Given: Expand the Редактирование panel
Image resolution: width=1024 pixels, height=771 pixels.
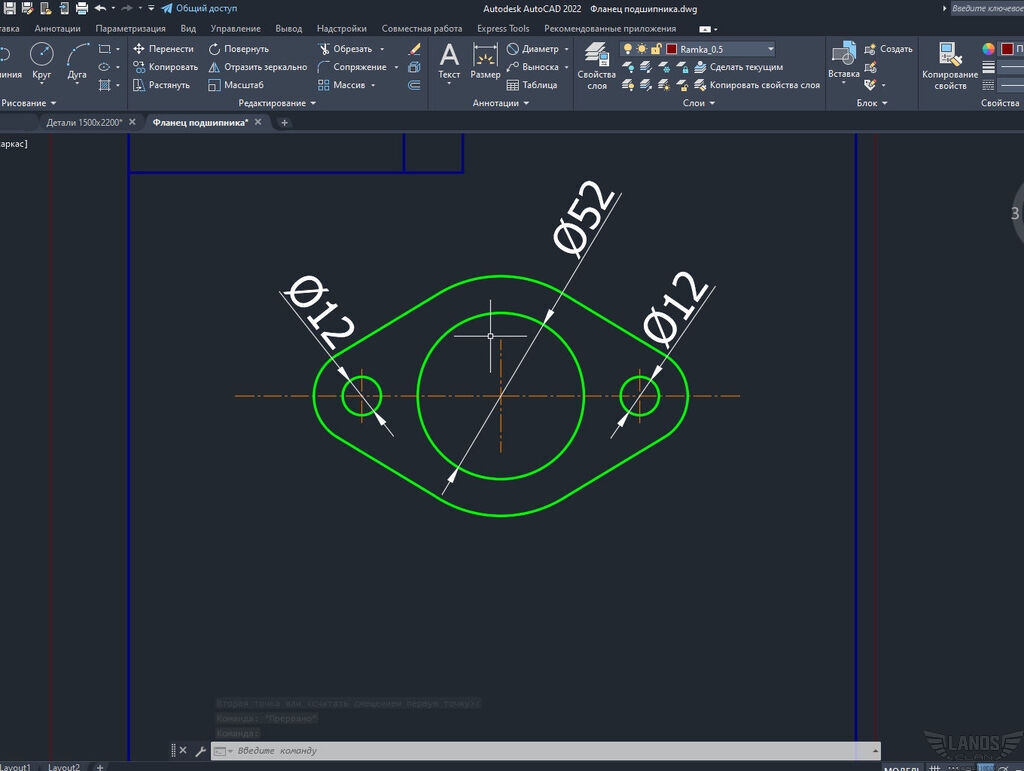Looking at the screenshot, I should click(277, 103).
